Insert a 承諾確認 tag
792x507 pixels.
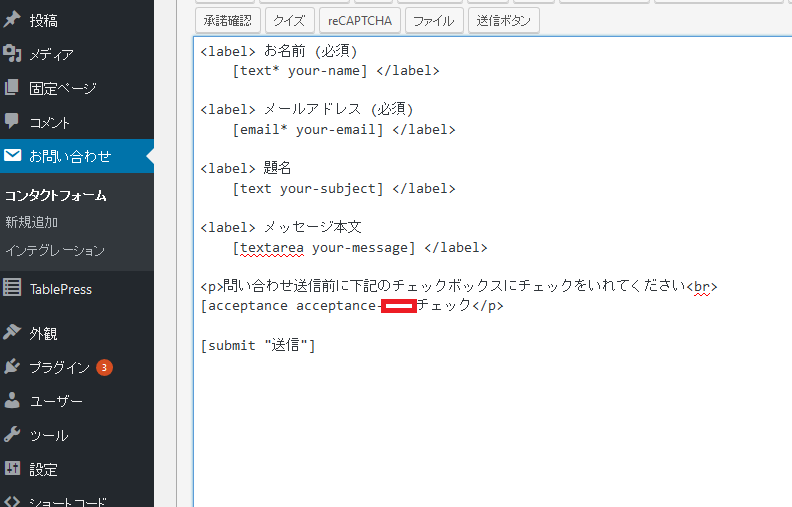click(229, 20)
